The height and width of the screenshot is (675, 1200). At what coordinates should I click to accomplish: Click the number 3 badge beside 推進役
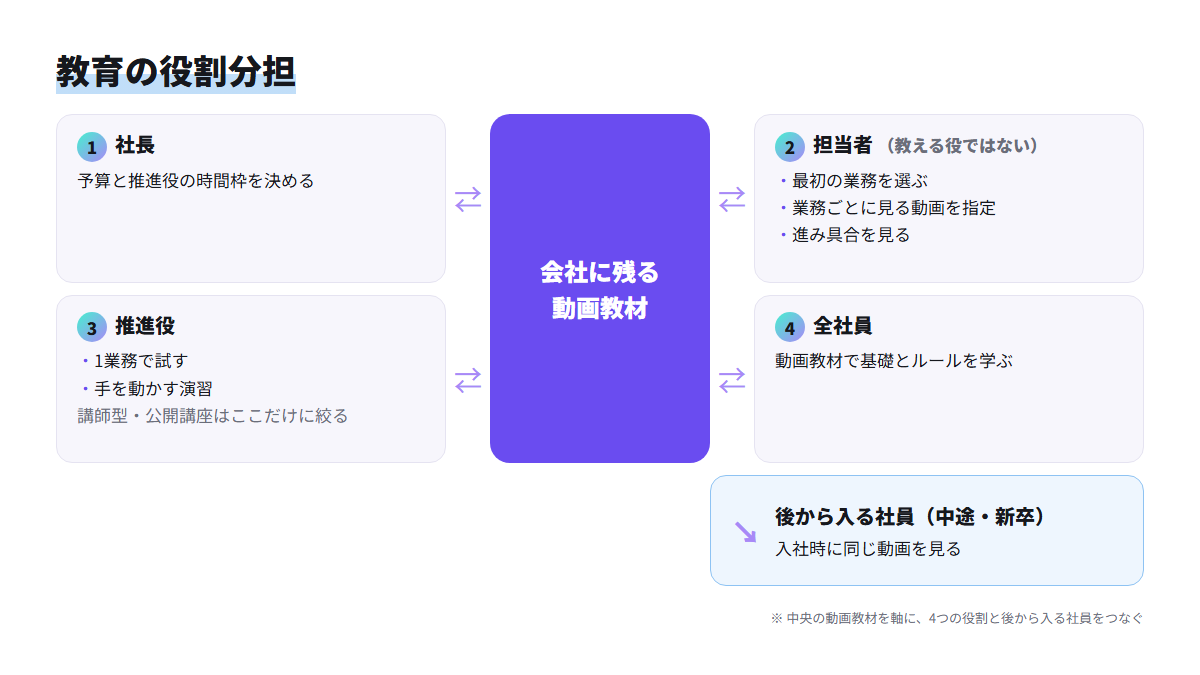[x=92, y=327]
